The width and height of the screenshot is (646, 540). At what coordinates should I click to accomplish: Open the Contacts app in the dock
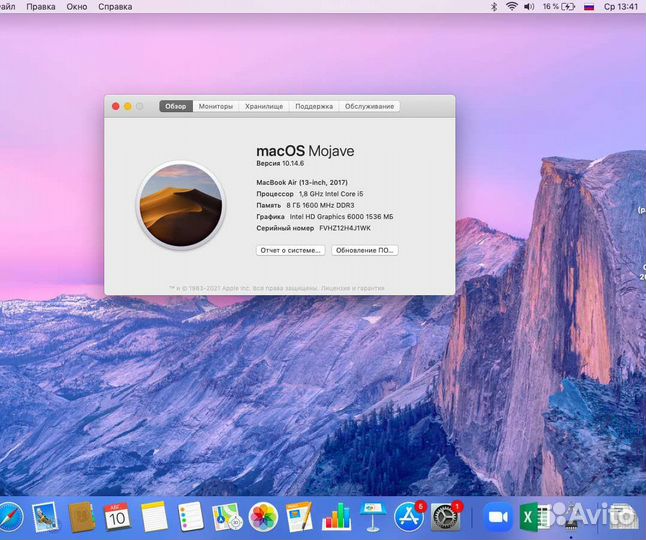(x=82, y=517)
